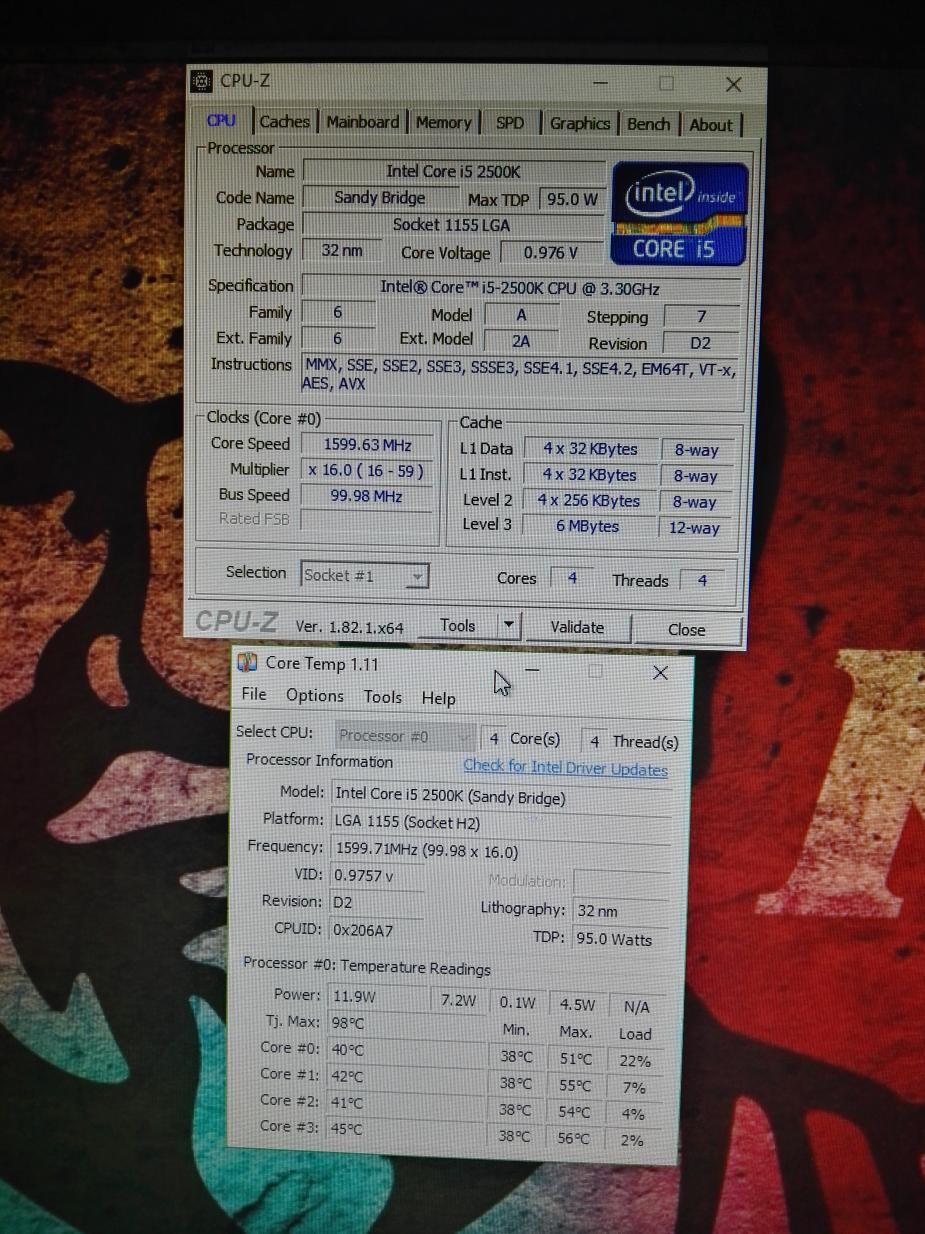Switch to the Graphics tab
The width and height of the screenshot is (925, 1234).
(580, 123)
